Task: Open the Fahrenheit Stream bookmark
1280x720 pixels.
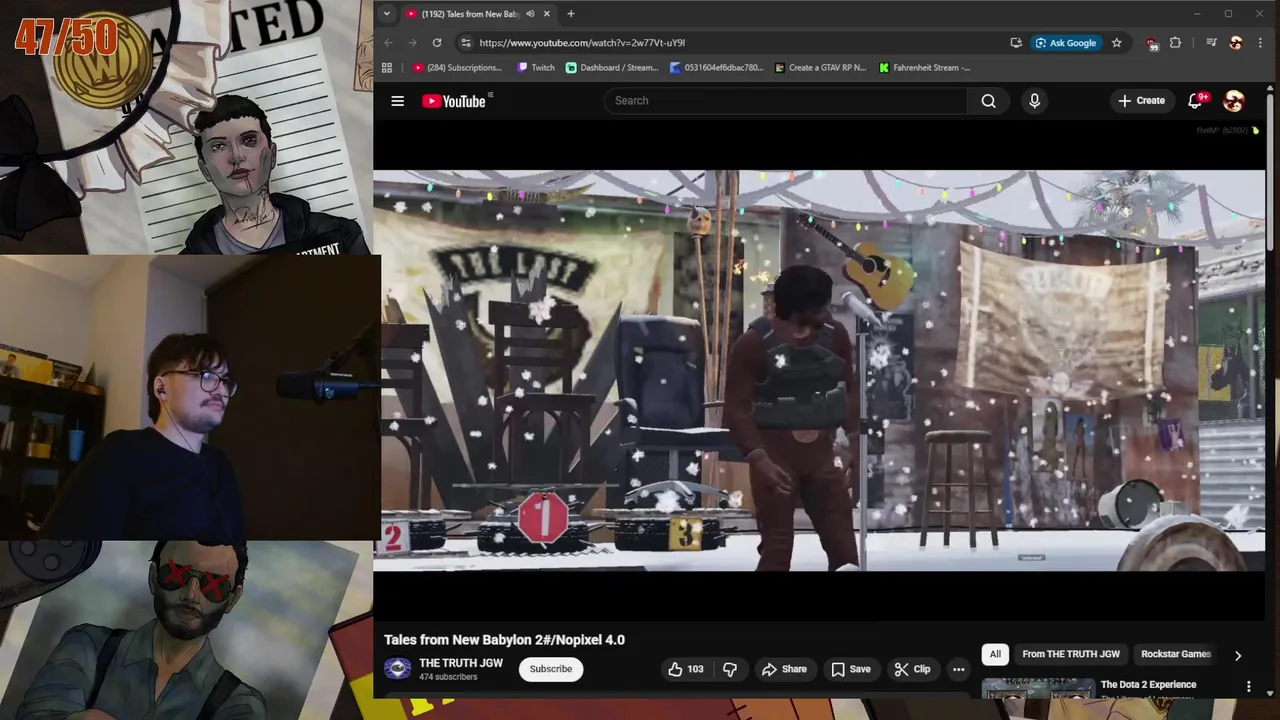Action: point(925,68)
